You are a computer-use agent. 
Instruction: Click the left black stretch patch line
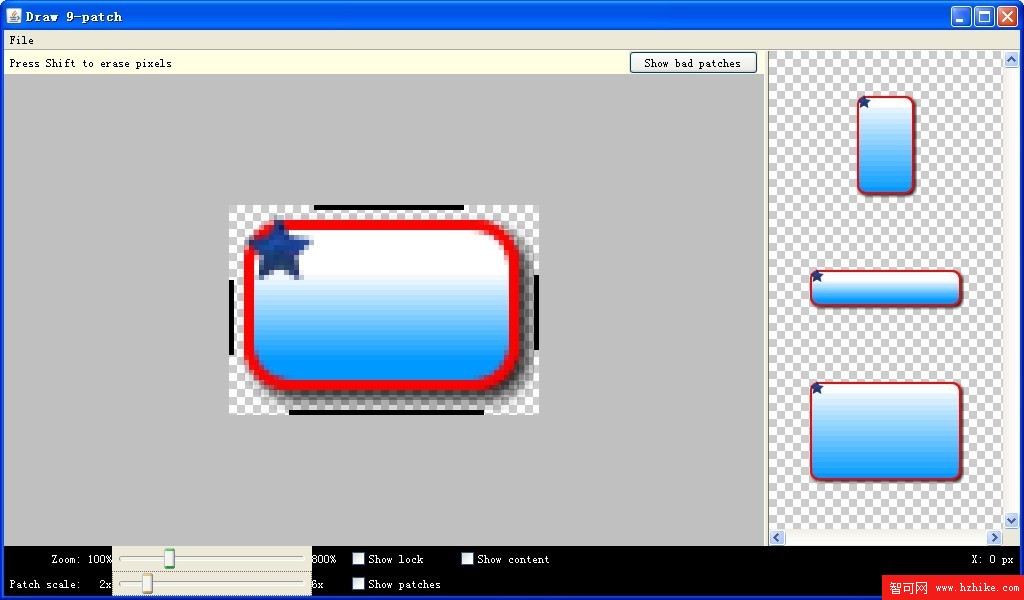pyautogui.click(x=232, y=317)
